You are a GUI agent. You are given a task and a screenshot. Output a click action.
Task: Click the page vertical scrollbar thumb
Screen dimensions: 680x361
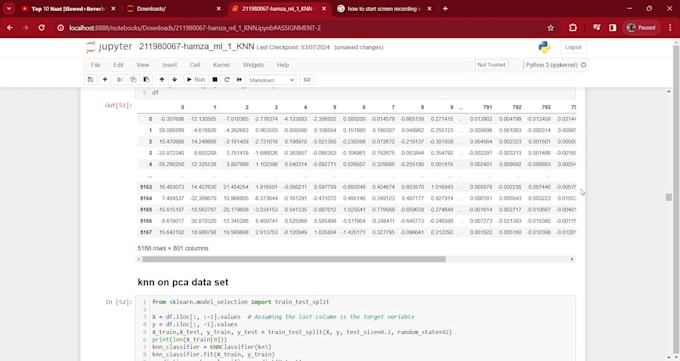668,197
